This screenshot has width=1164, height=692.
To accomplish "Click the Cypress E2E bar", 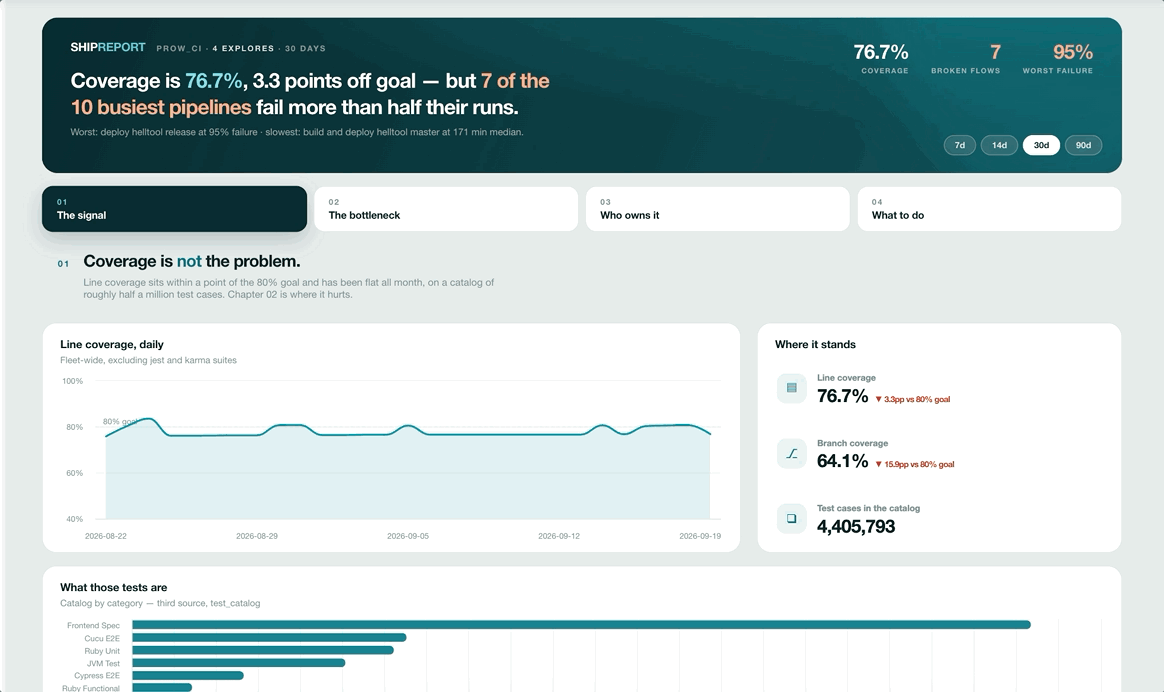I will [x=188, y=676].
